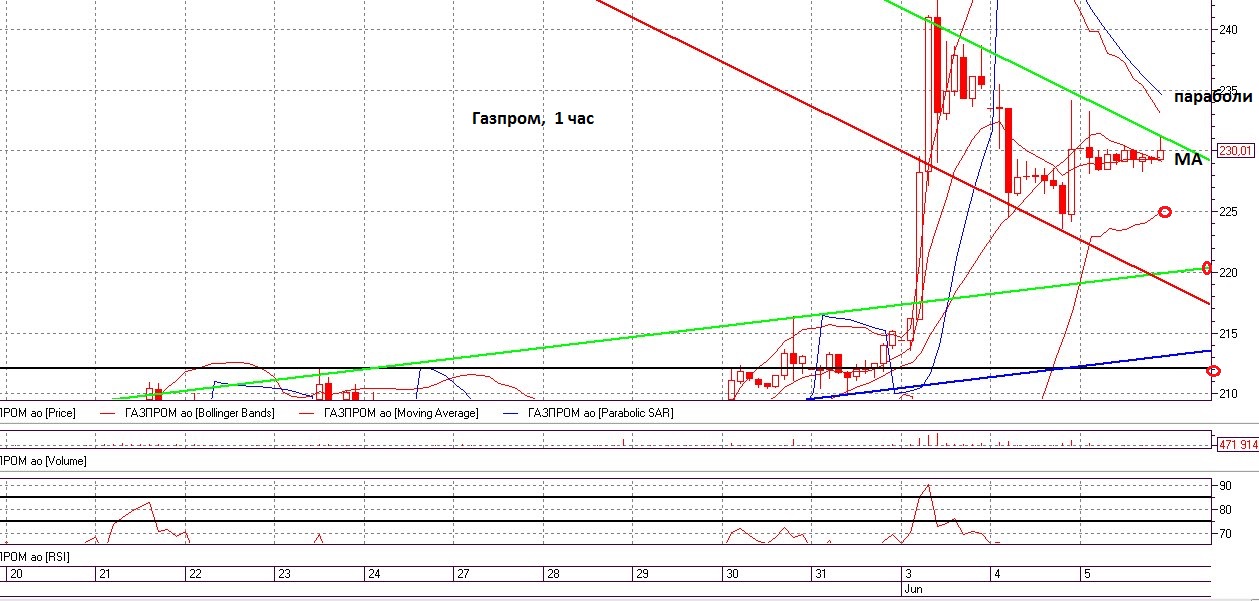The height and width of the screenshot is (601, 1259).
Task: Click date label 22 on time axis
Action: point(195,574)
